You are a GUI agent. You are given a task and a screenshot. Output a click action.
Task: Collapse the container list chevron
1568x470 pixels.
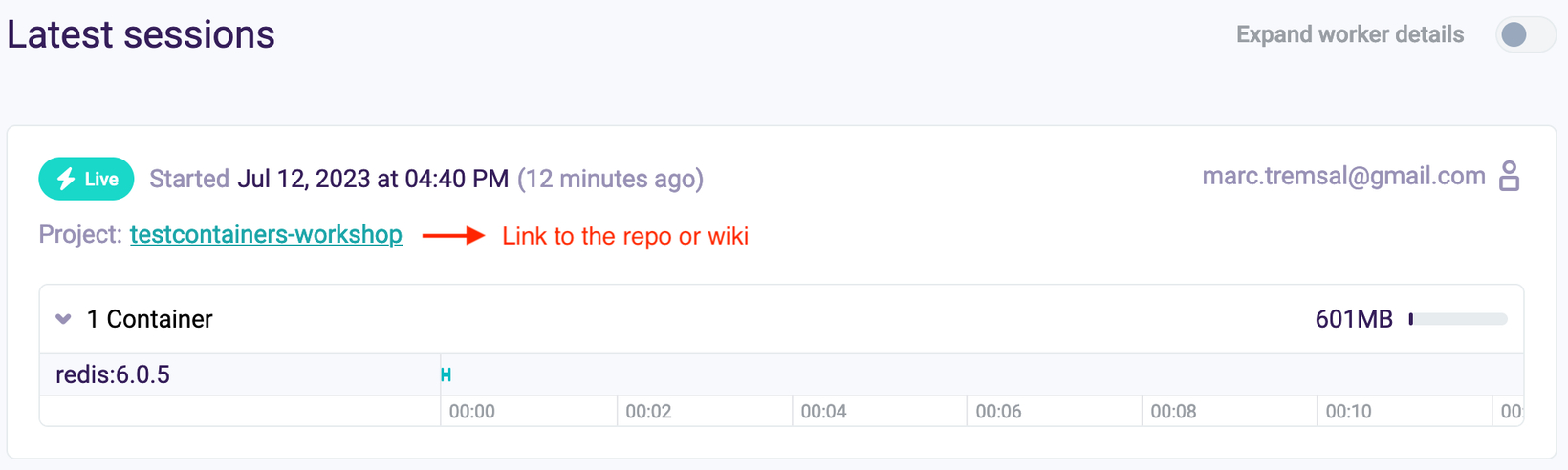(x=63, y=319)
